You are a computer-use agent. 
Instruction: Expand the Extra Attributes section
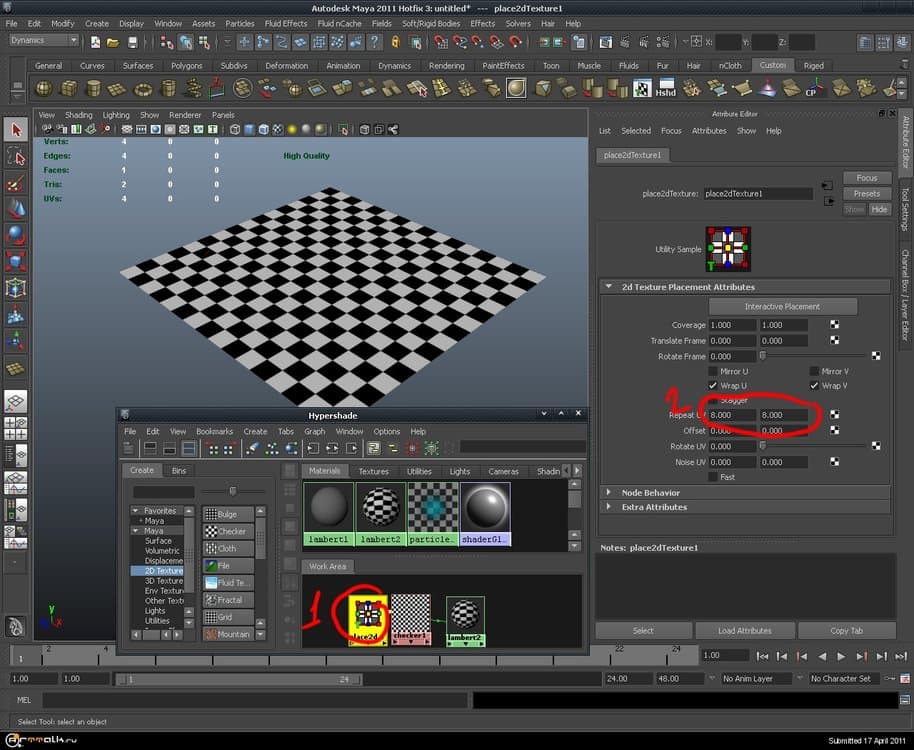[654, 507]
